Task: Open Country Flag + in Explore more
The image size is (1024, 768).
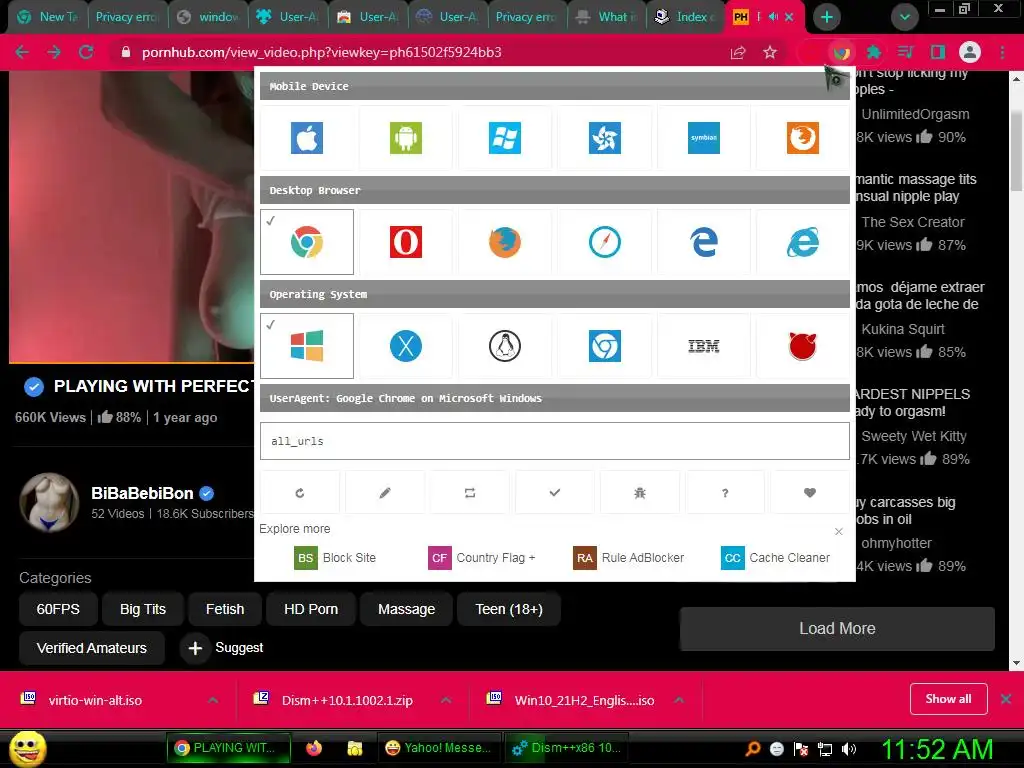Action: (x=482, y=558)
